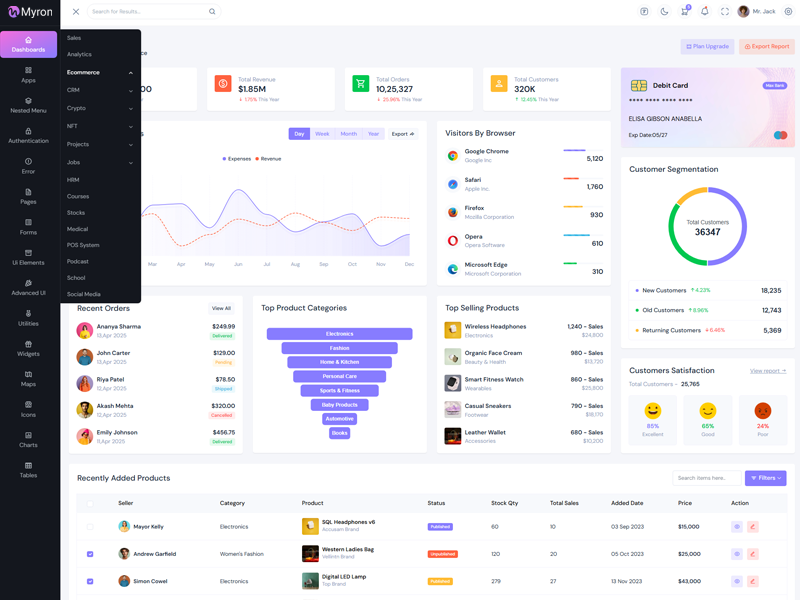Open Charts in the left sidebar
This screenshot has height=600, width=800.
click(x=28, y=439)
